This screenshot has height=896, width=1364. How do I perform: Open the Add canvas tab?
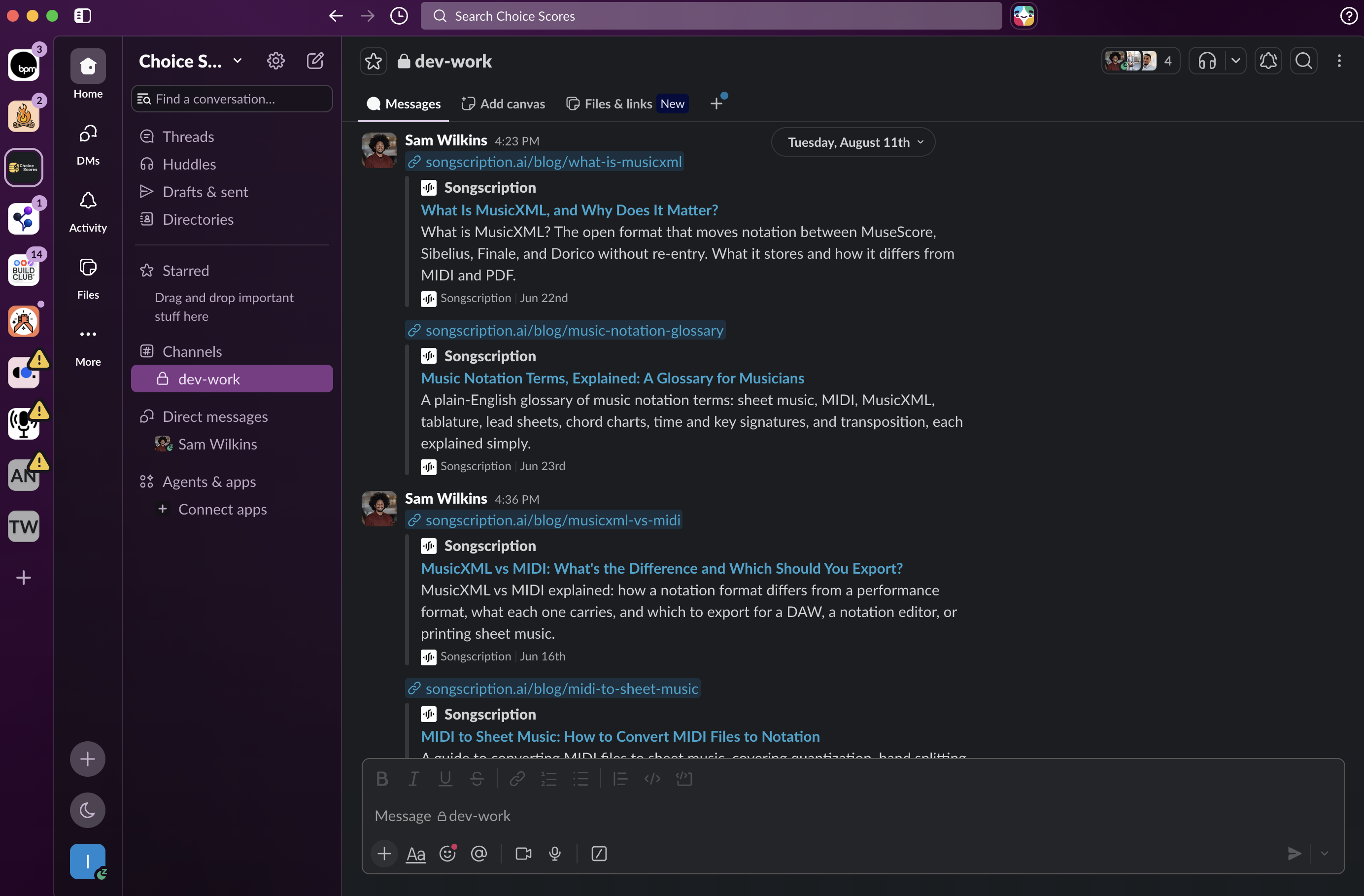tap(503, 104)
